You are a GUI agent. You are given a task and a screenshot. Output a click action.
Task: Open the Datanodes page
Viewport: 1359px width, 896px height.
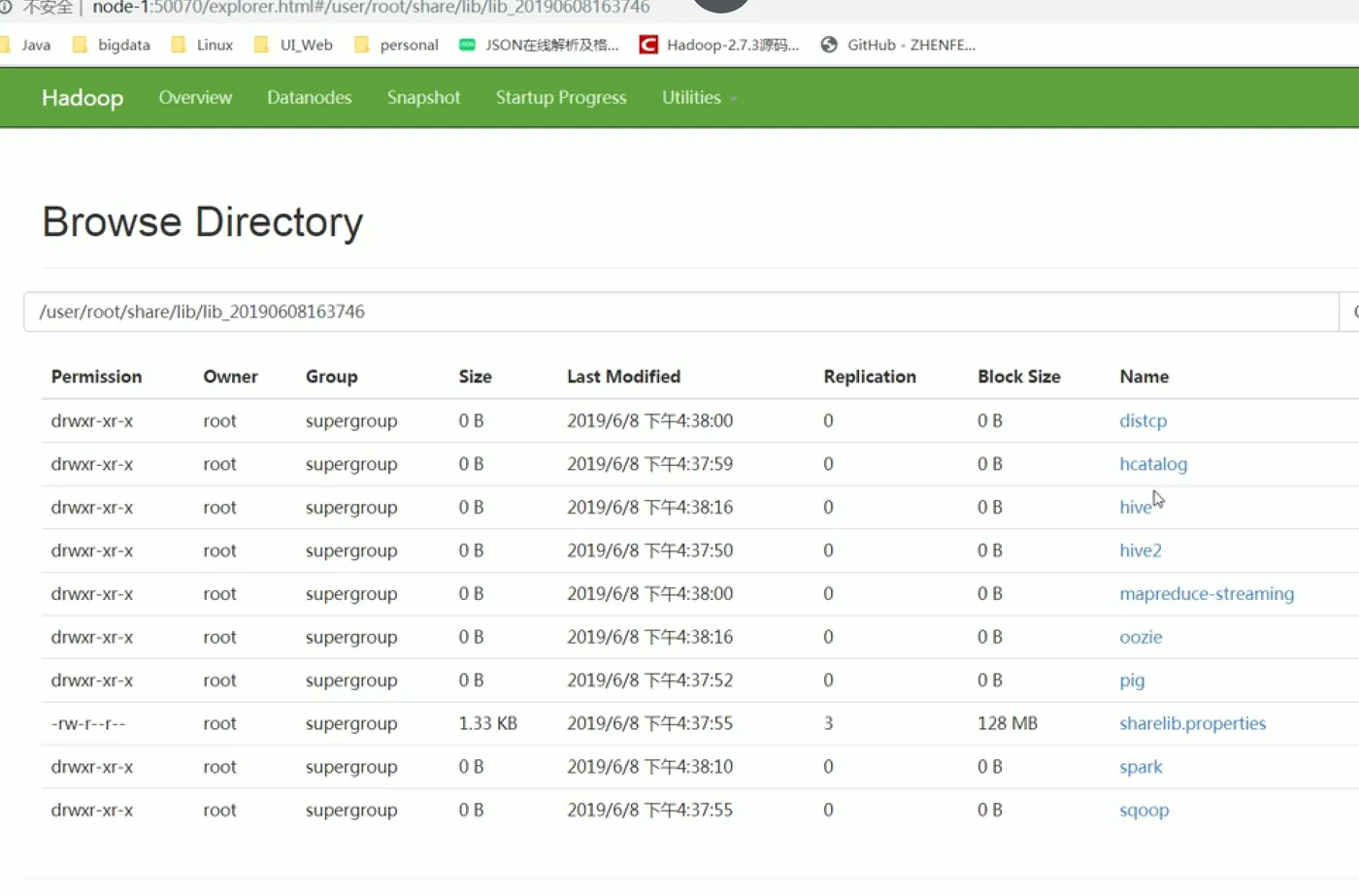click(x=310, y=97)
